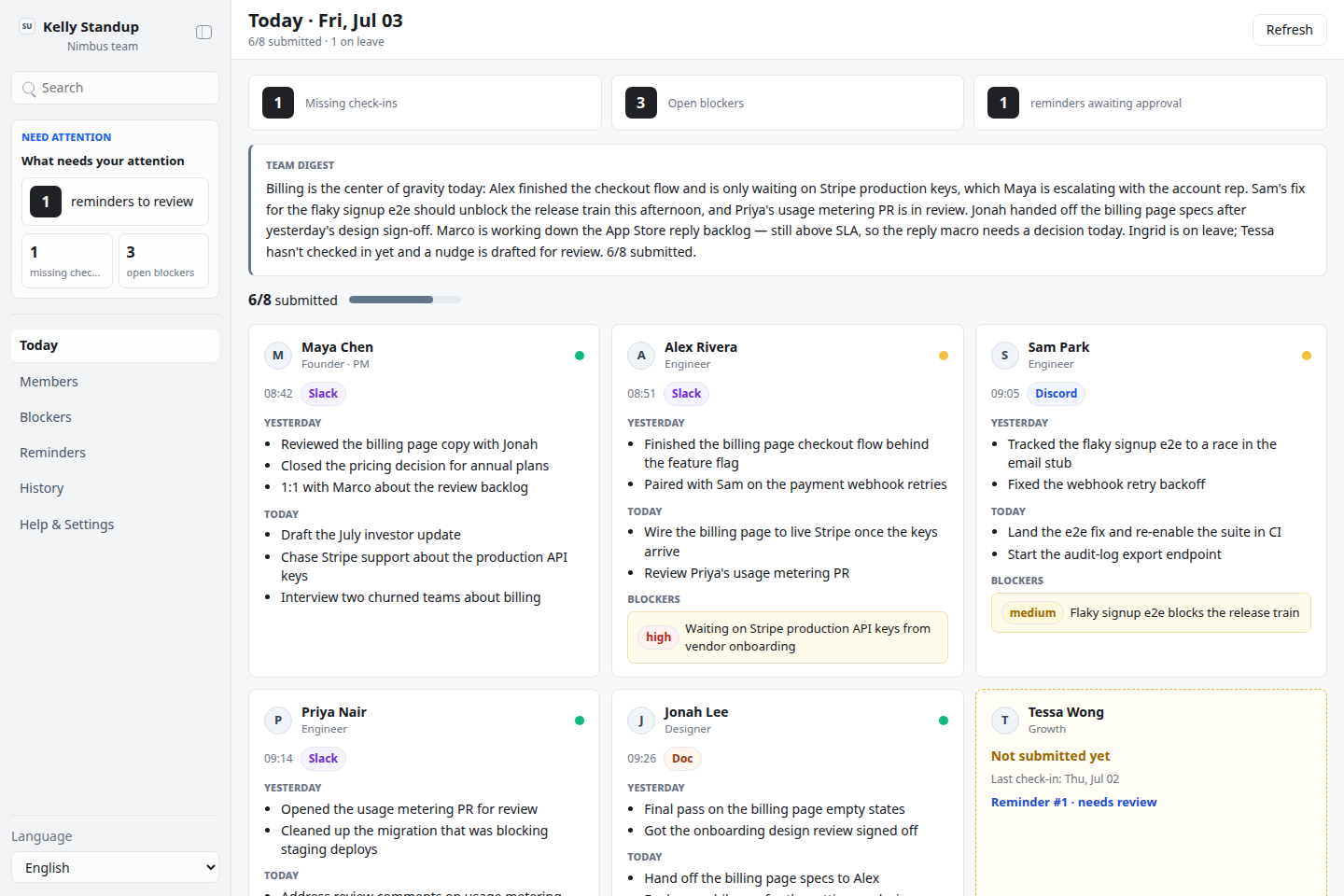This screenshot has width=1344, height=896.
Task: Open Maya Chen's avatar
Action: 278,356
